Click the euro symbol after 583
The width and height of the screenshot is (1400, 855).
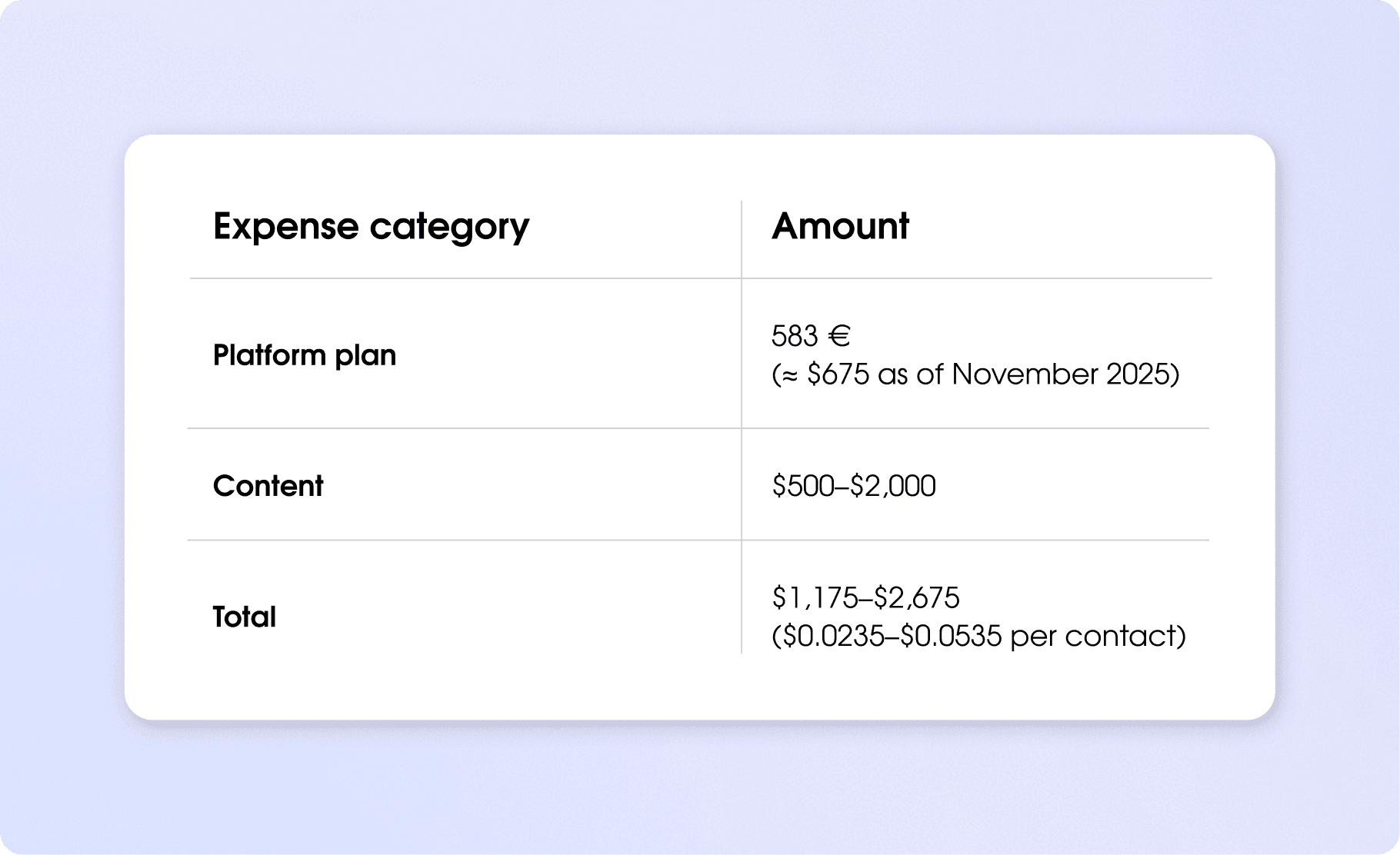(838, 336)
